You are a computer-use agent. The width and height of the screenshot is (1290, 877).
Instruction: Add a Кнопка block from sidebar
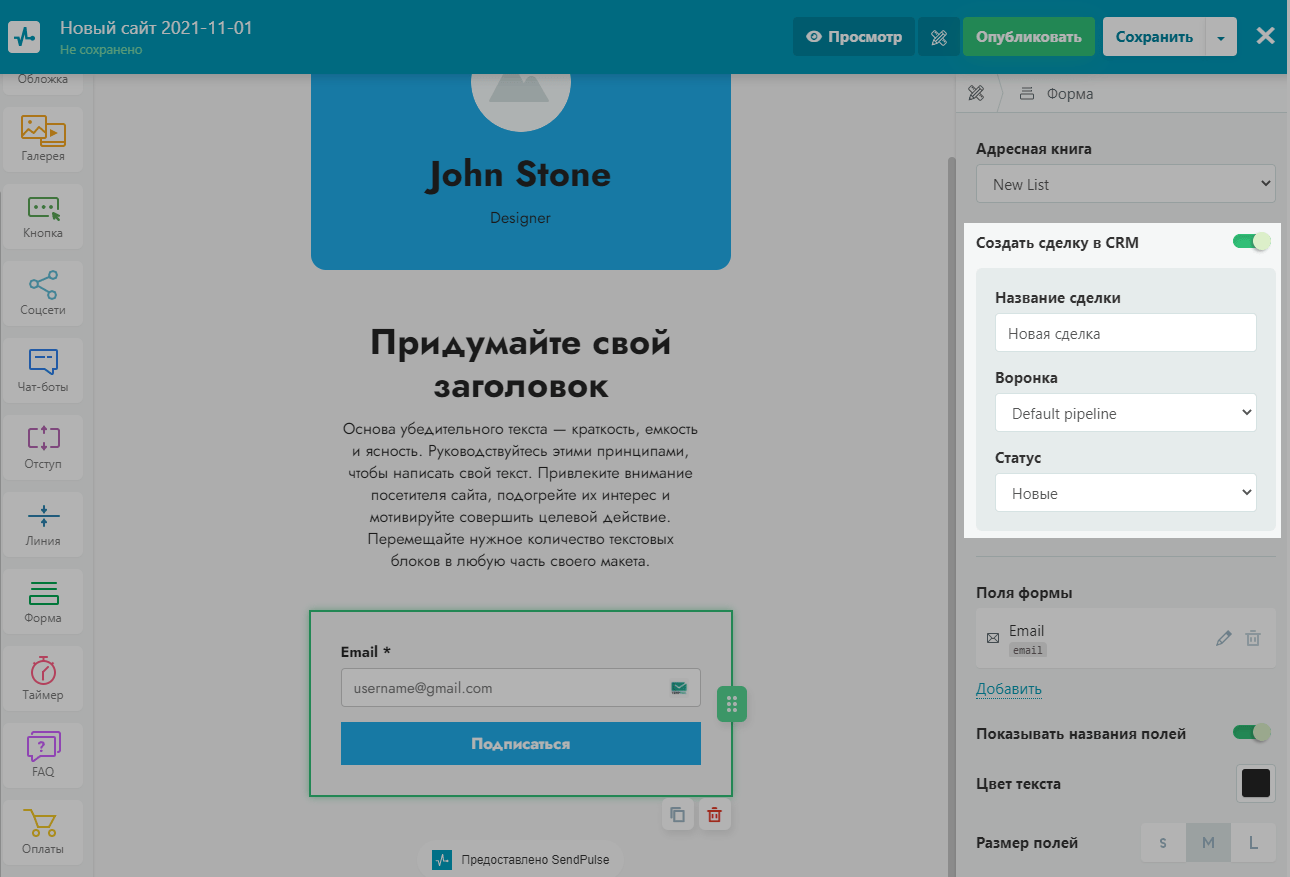43,216
